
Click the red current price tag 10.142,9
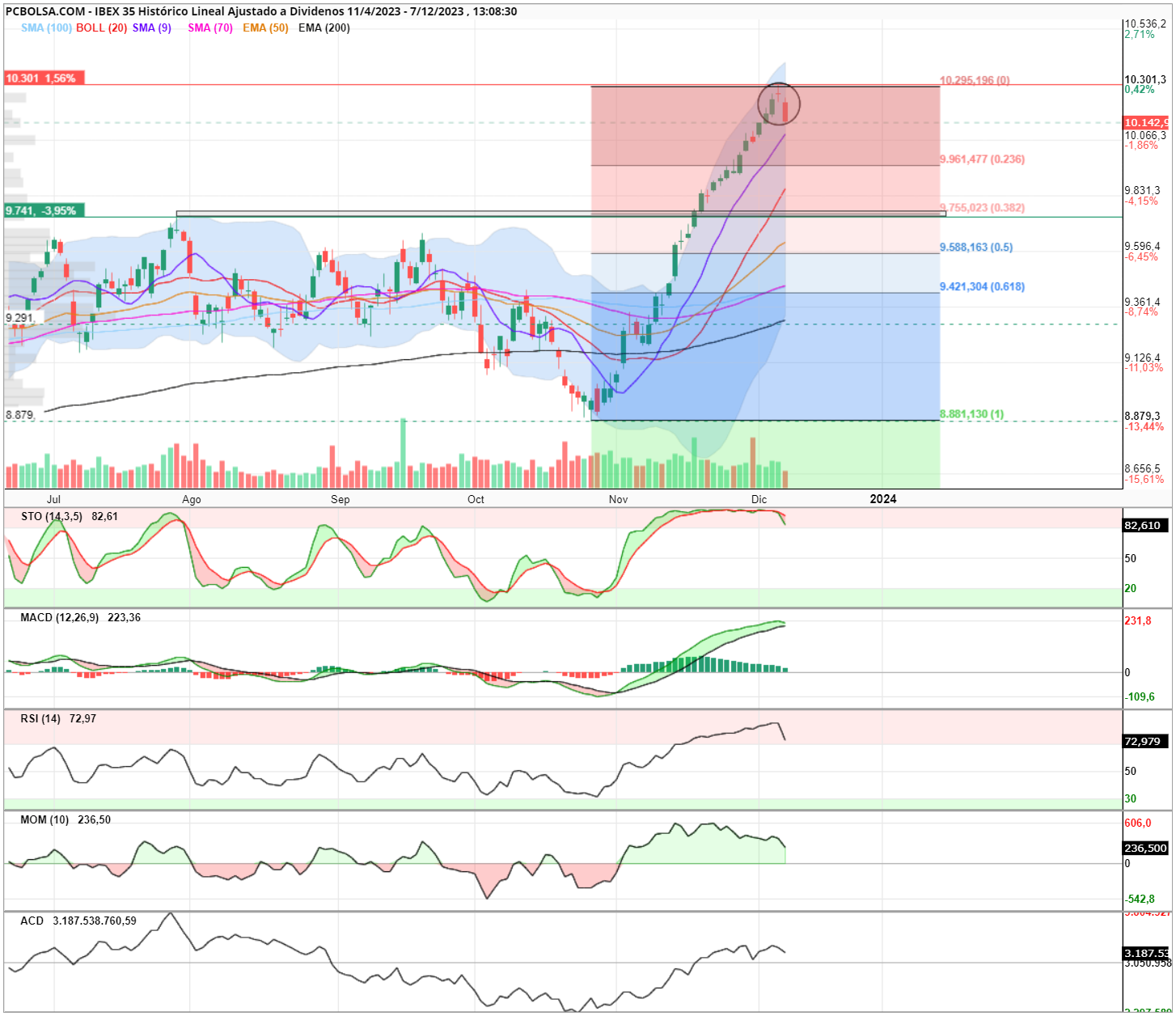(1146, 123)
